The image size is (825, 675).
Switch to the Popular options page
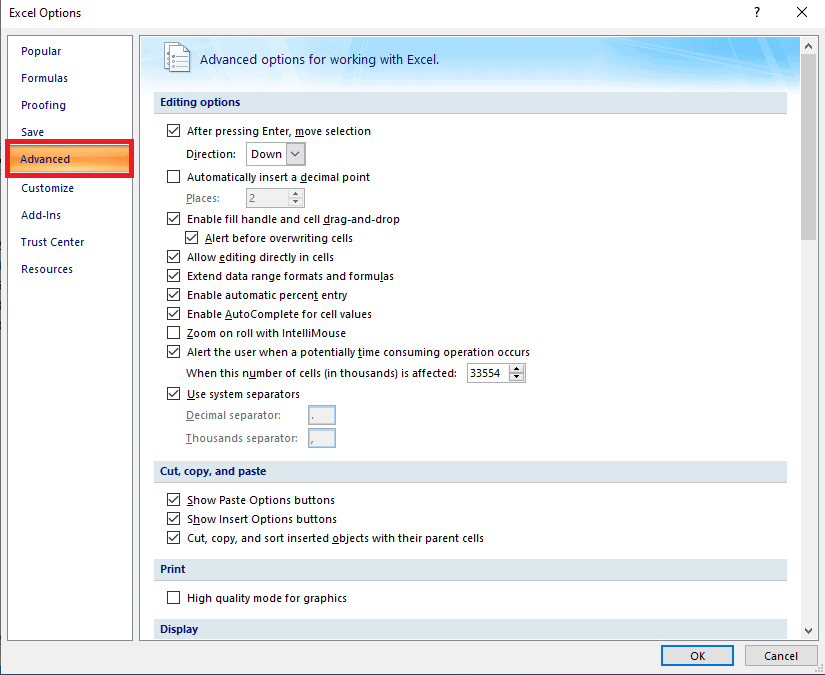click(x=41, y=51)
